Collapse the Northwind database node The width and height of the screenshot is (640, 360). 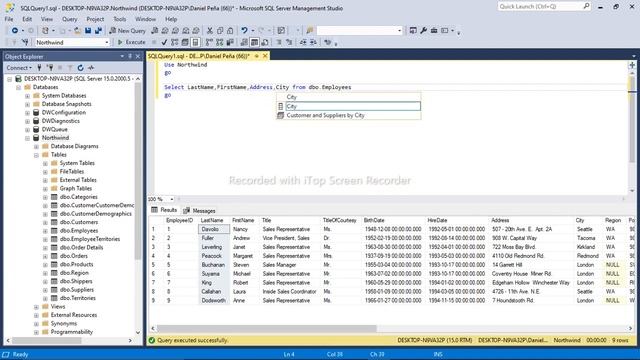click(x=27, y=138)
